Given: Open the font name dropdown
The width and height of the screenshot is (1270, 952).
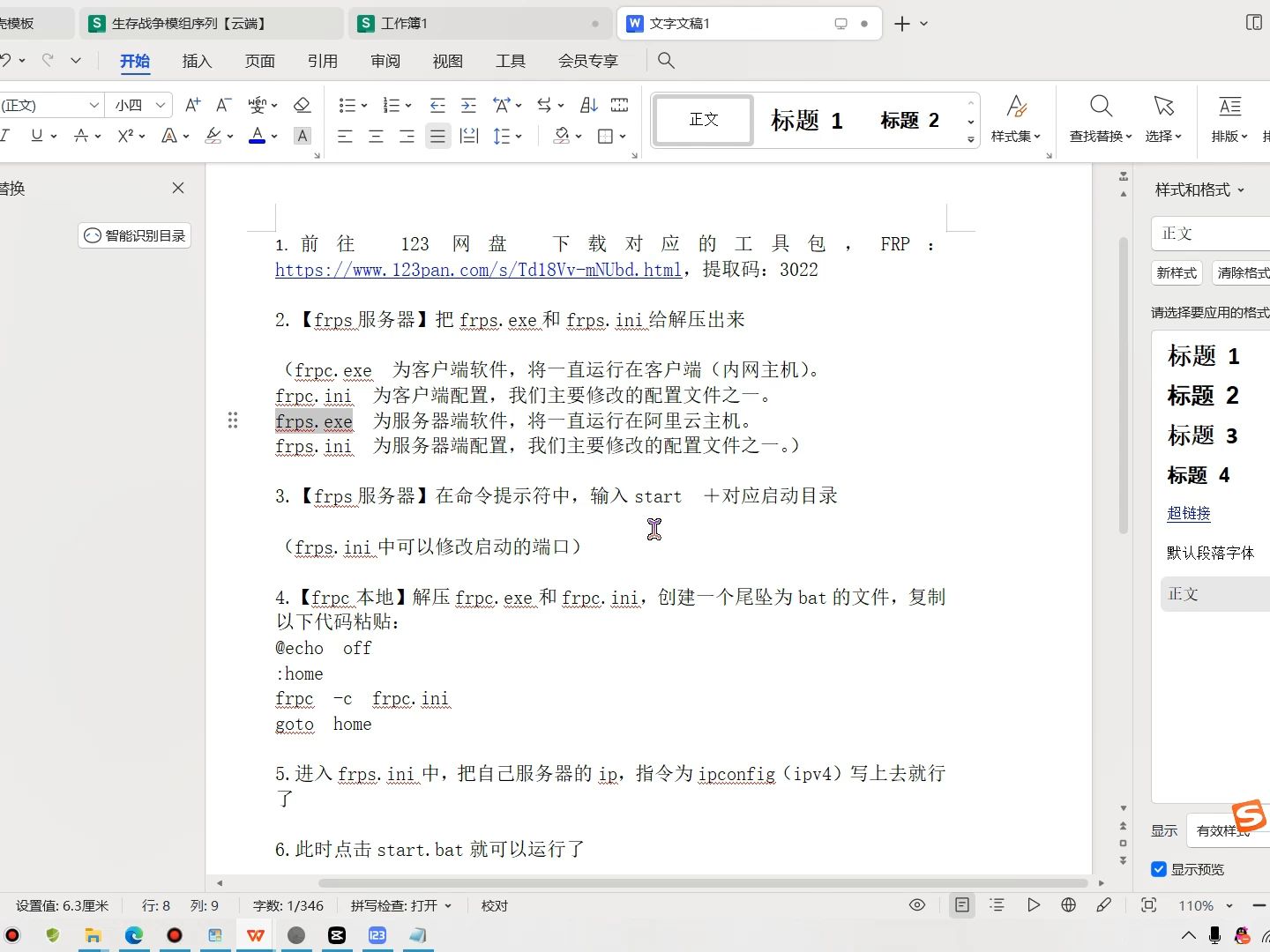Looking at the screenshot, I should pyautogui.click(x=93, y=105).
